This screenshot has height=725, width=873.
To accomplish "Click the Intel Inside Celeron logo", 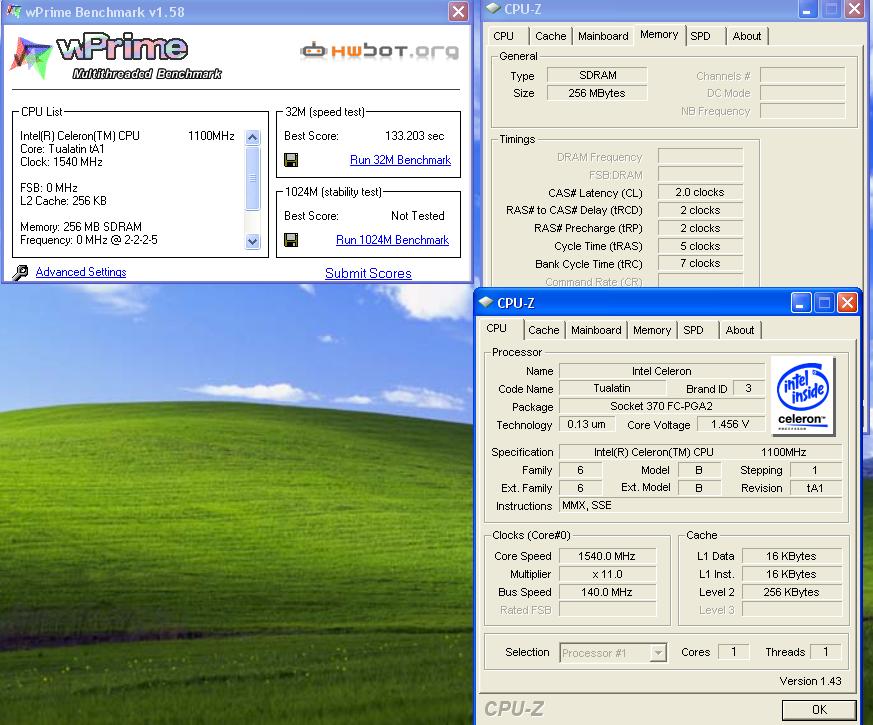I will pos(802,396).
